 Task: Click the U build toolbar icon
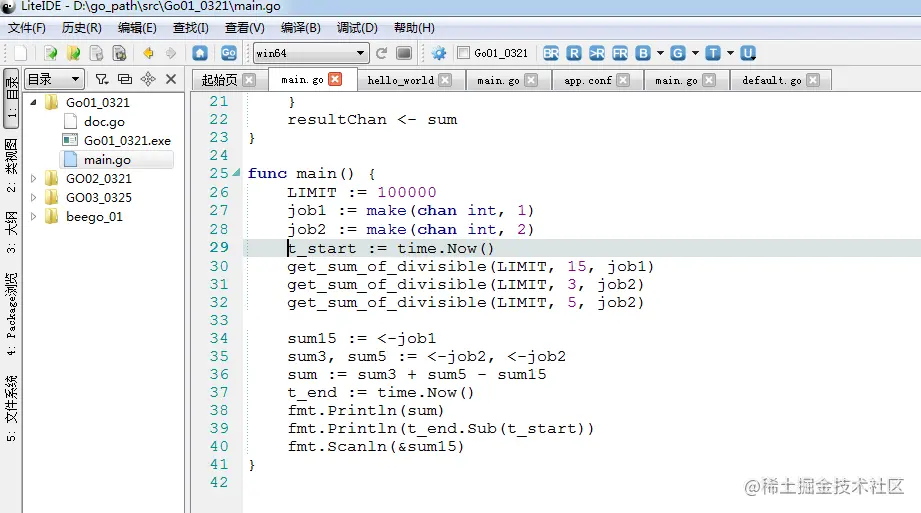click(x=748, y=53)
